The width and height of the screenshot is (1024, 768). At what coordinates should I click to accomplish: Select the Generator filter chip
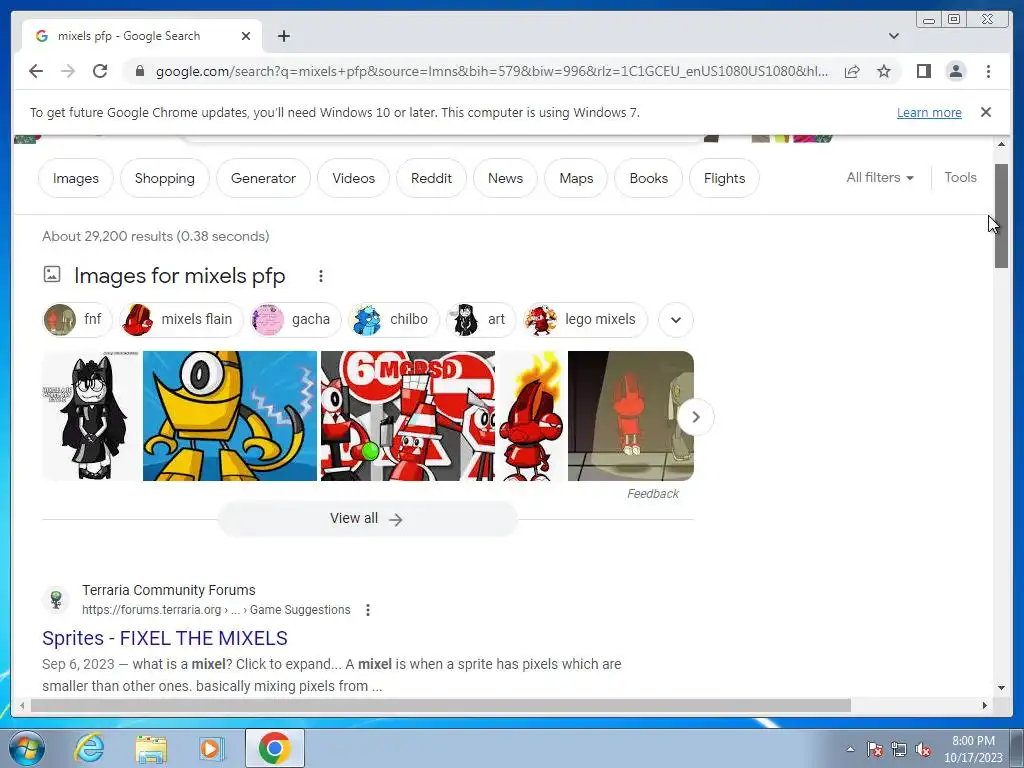click(x=263, y=178)
